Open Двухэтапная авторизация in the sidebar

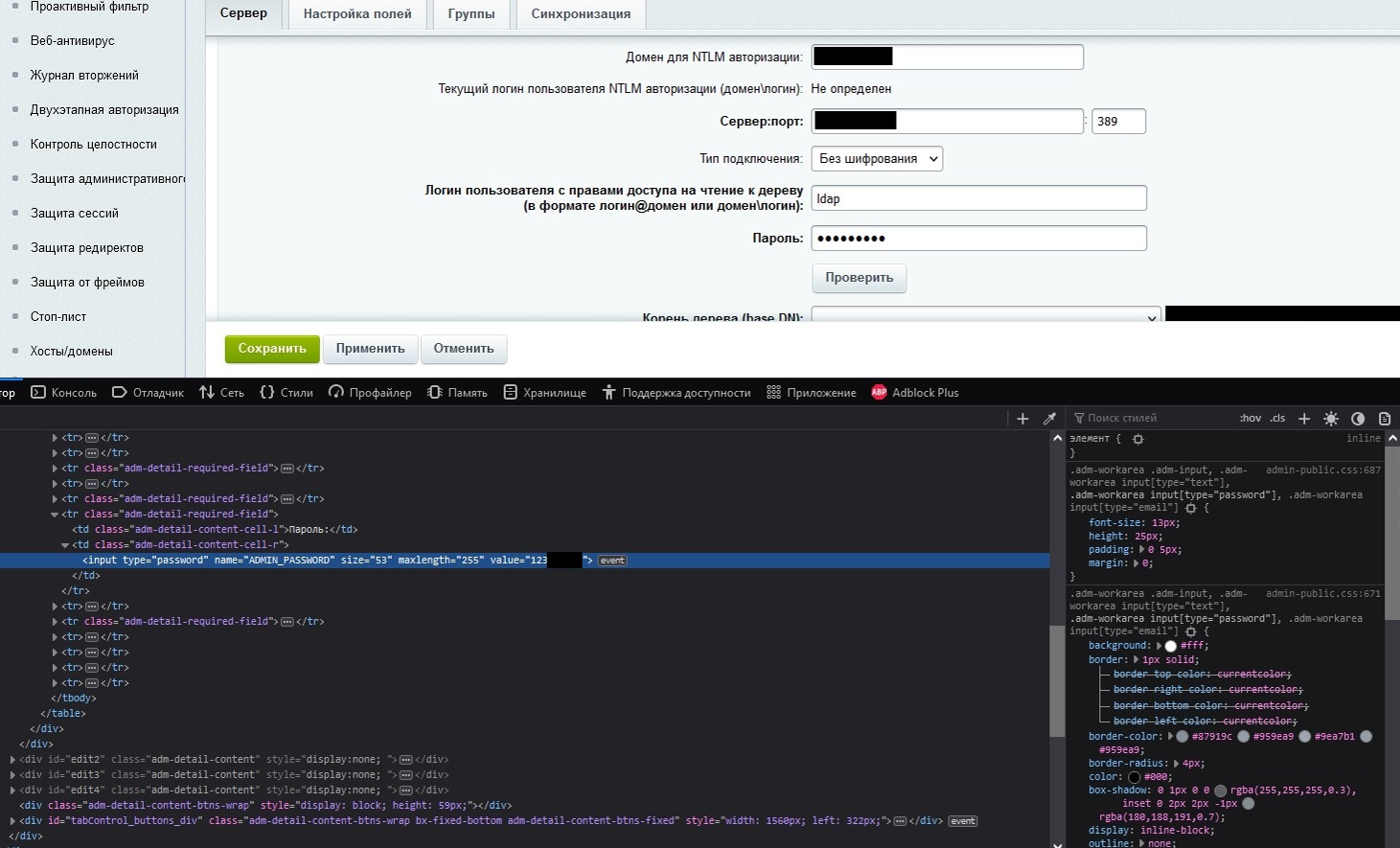tap(104, 110)
